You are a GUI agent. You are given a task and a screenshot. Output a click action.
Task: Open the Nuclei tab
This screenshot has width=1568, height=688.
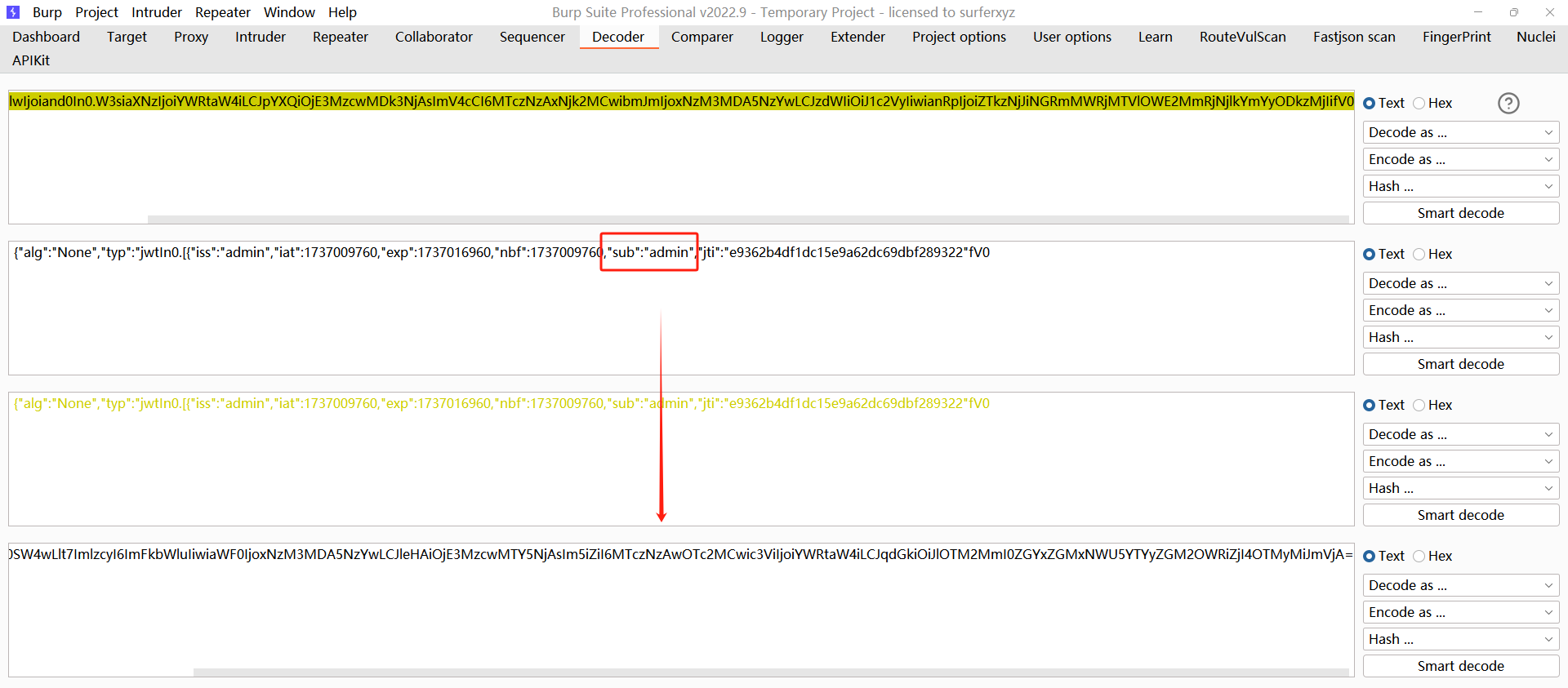pos(1536,37)
